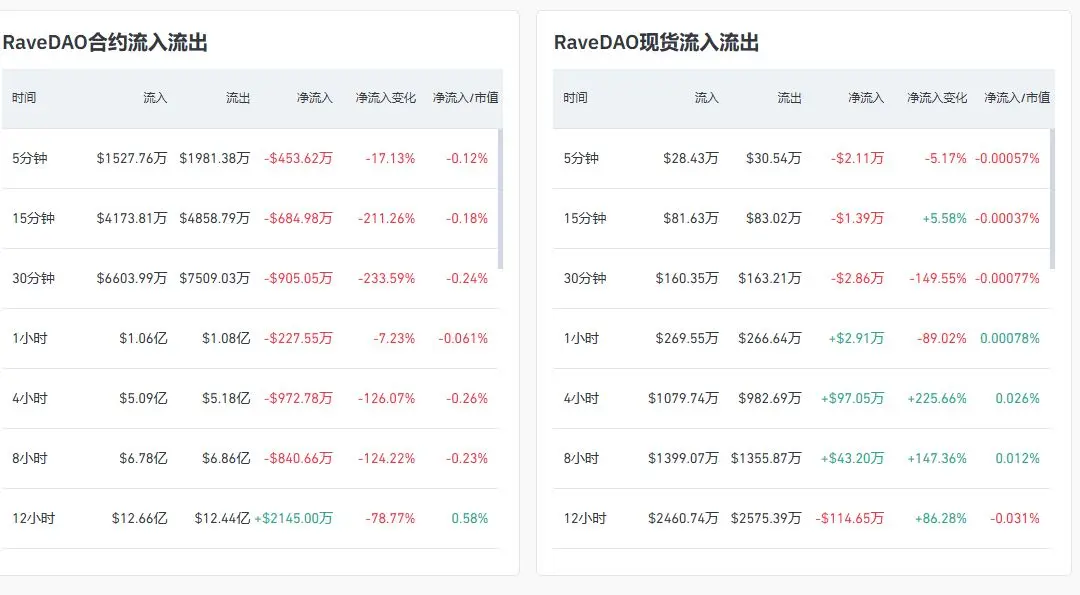Click the $5.18亿 outflow value
This screenshot has height=595, width=1080.
point(225,398)
